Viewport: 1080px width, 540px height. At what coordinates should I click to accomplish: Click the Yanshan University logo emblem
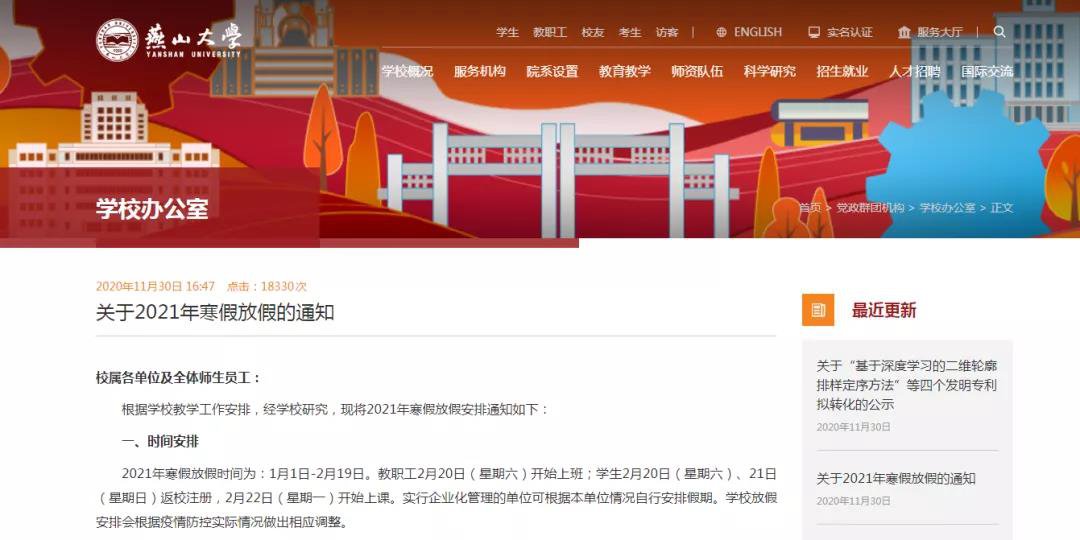pyautogui.click(x=117, y=40)
